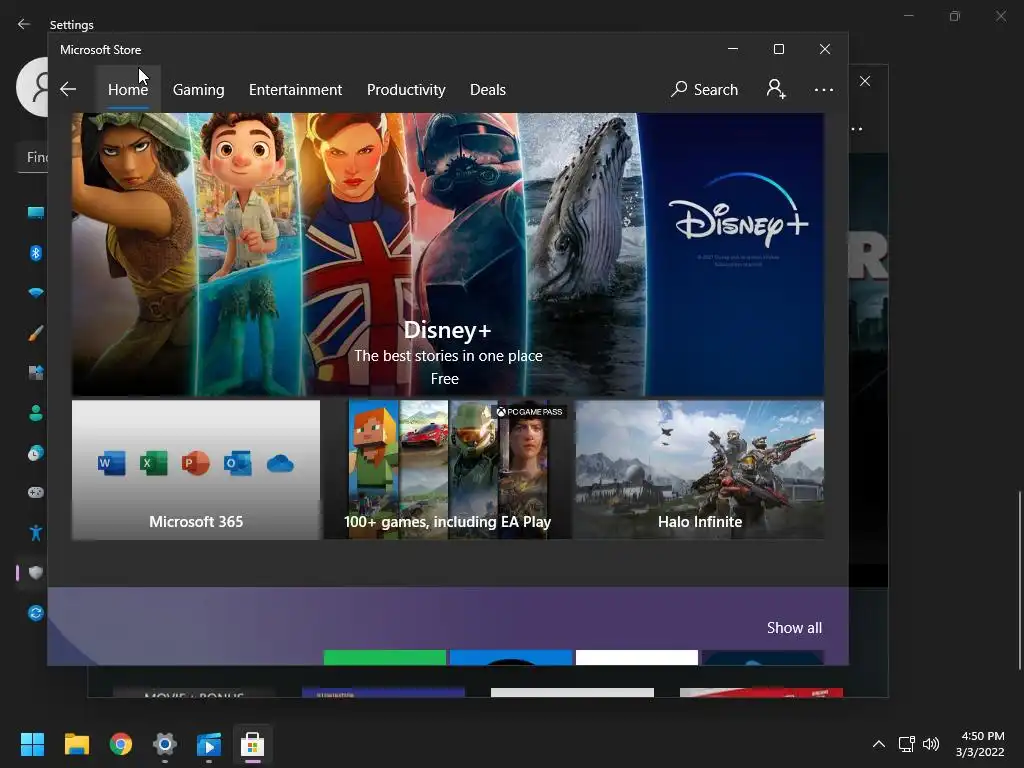Open the Deals tab
The image size is (1024, 768).
pos(488,89)
